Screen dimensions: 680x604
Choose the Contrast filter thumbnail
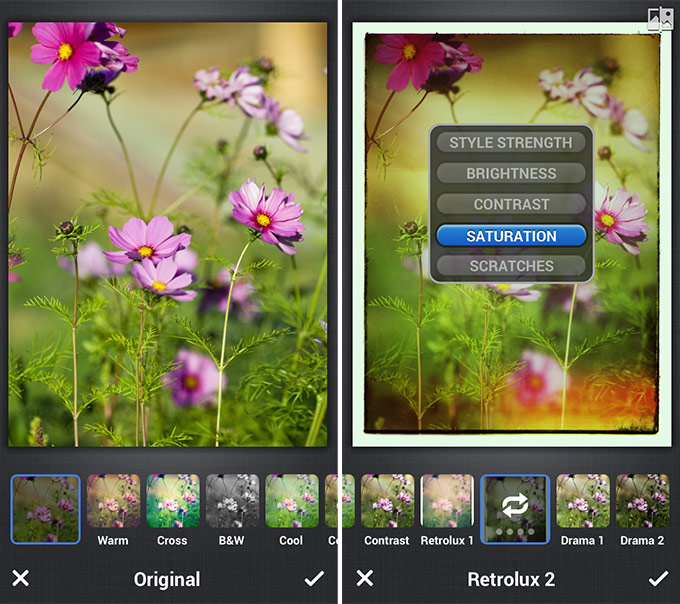coord(387,501)
